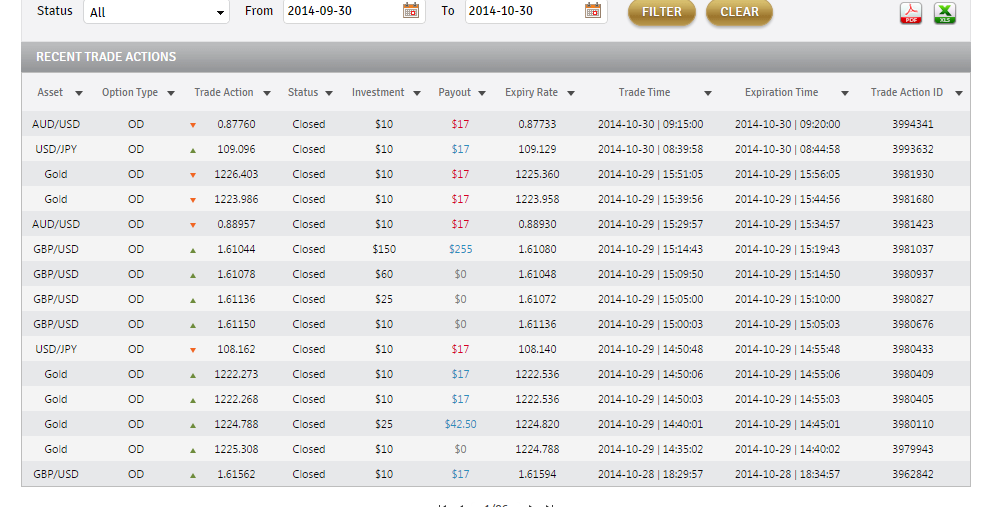Click the $255 payout value
The height and width of the screenshot is (507, 985).
[460, 249]
